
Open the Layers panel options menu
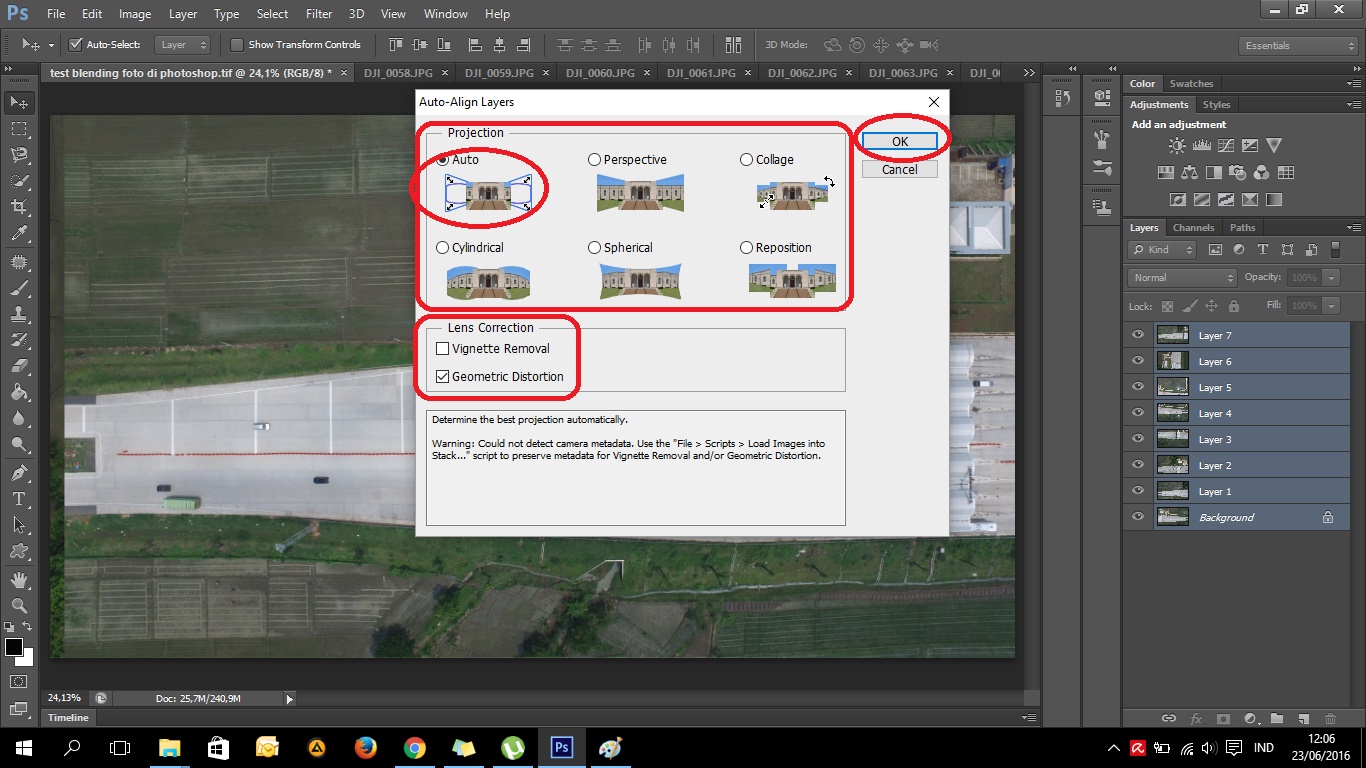pyautogui.click(x=1353, y=228)
